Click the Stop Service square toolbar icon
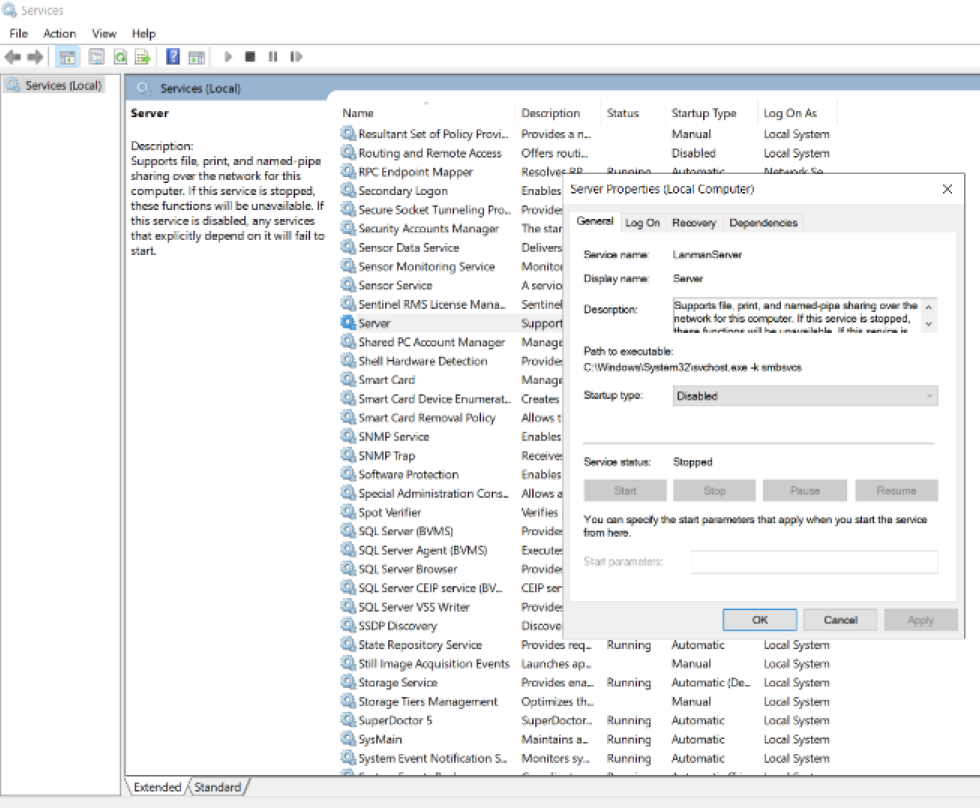The width and height of the screenshot is (980, 808). tap(250, 57)
